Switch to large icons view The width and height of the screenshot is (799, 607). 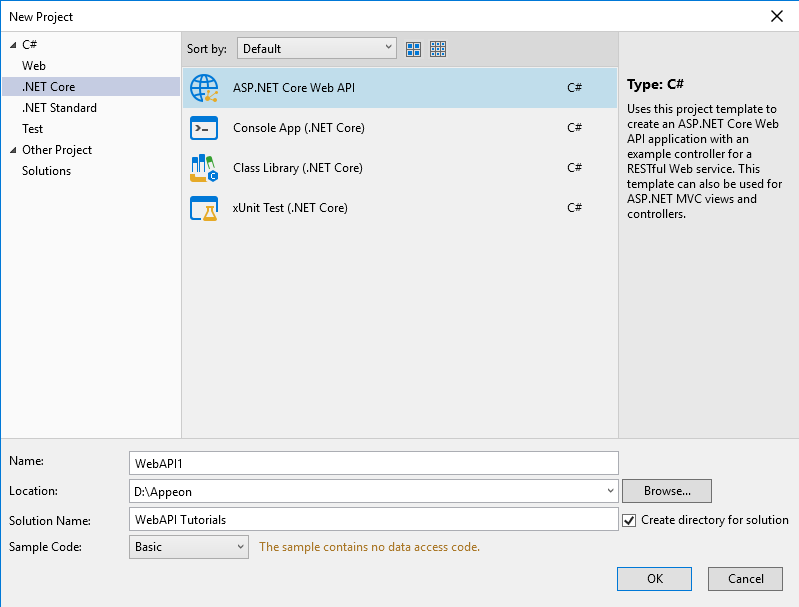click(414, 49)
